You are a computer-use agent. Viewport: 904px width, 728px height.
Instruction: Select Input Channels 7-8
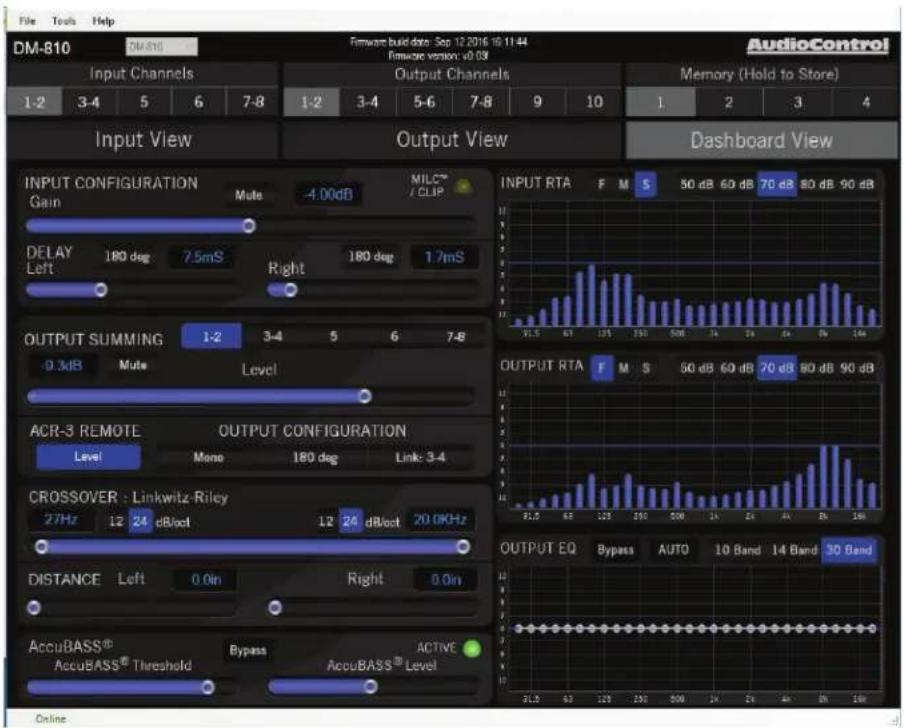(253, 102)
